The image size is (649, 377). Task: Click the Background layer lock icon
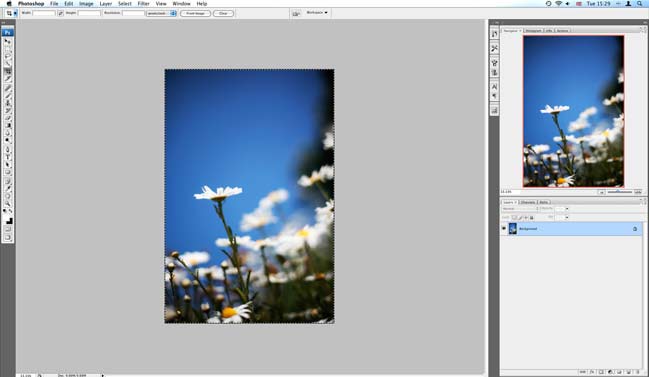635,229
